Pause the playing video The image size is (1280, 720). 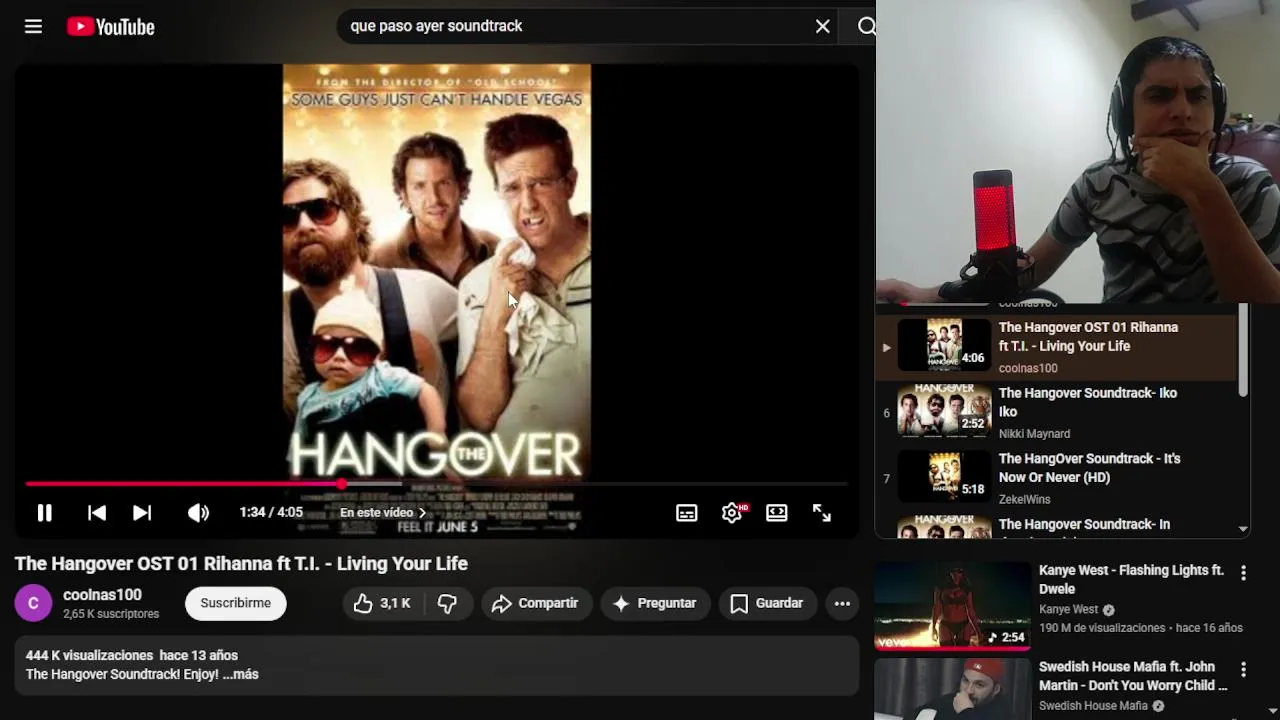pyautogui.click(x=44, y=513)
